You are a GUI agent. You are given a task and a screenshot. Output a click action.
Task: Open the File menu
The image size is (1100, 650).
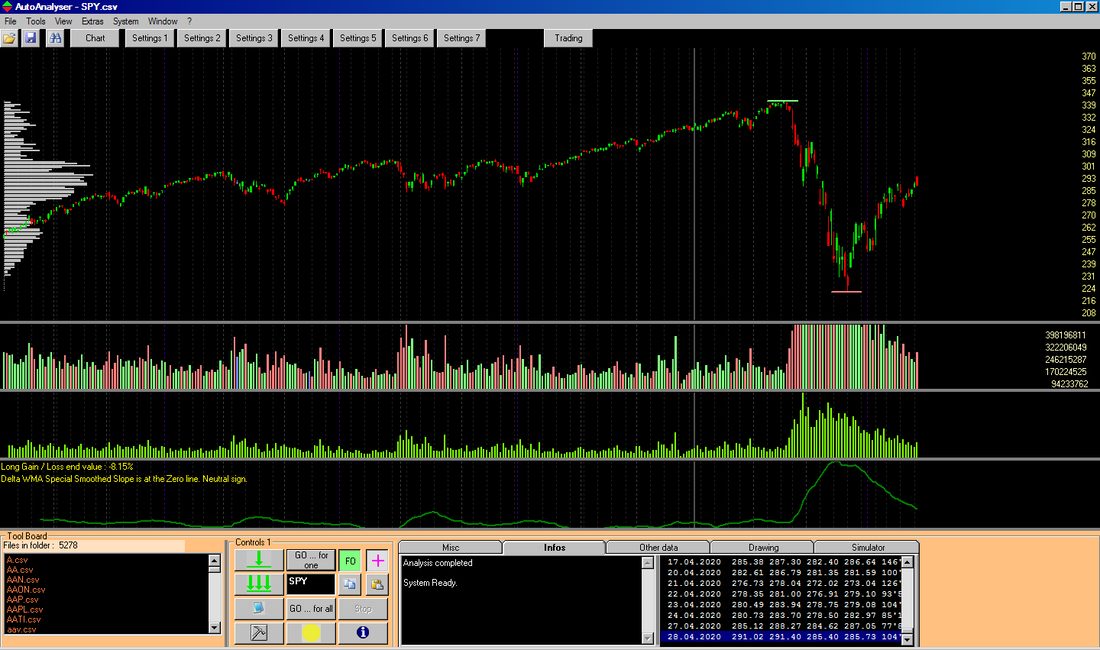click(11, 21)
